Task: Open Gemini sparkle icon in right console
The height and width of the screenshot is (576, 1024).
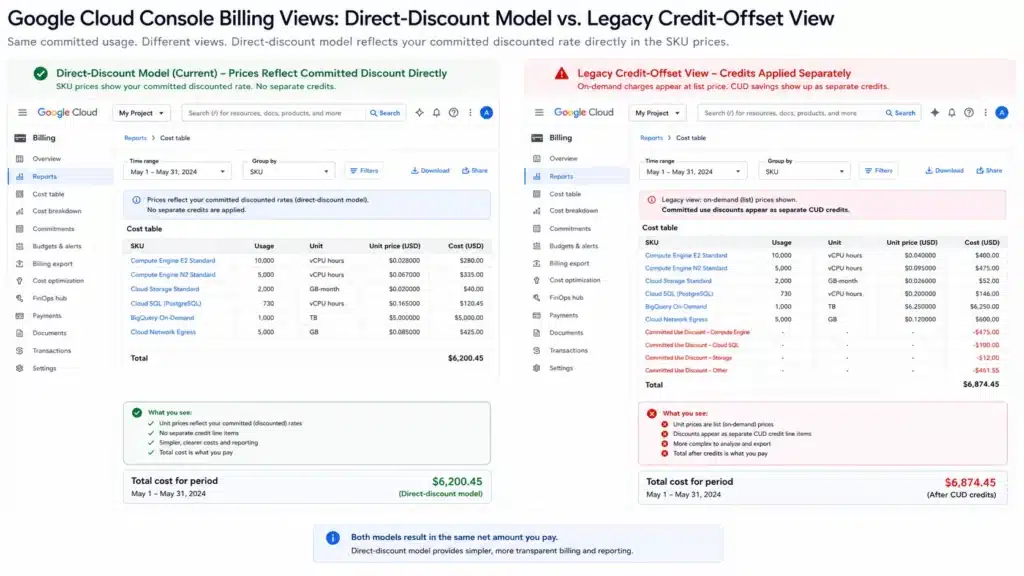Action: (935, 112)
